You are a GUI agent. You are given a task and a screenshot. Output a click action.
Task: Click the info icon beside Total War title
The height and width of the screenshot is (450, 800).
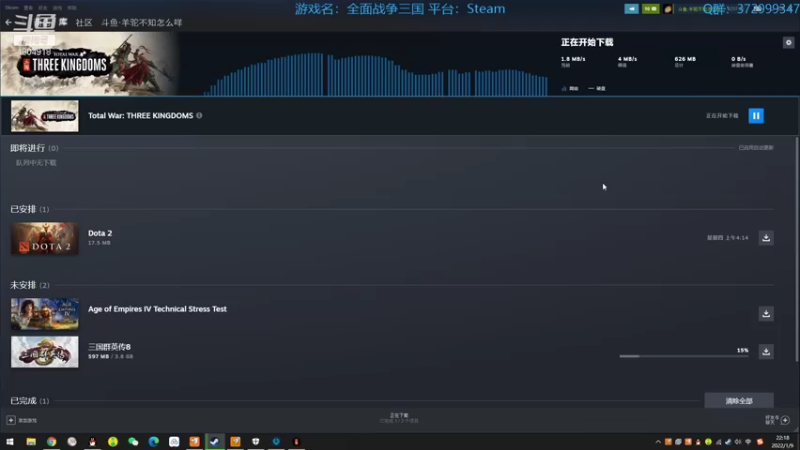click(x=199, y=115)
